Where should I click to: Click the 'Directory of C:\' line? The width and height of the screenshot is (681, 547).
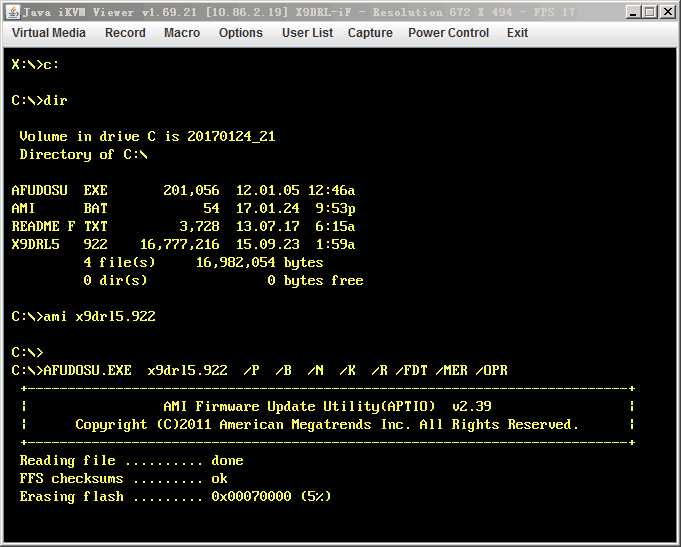83,154
